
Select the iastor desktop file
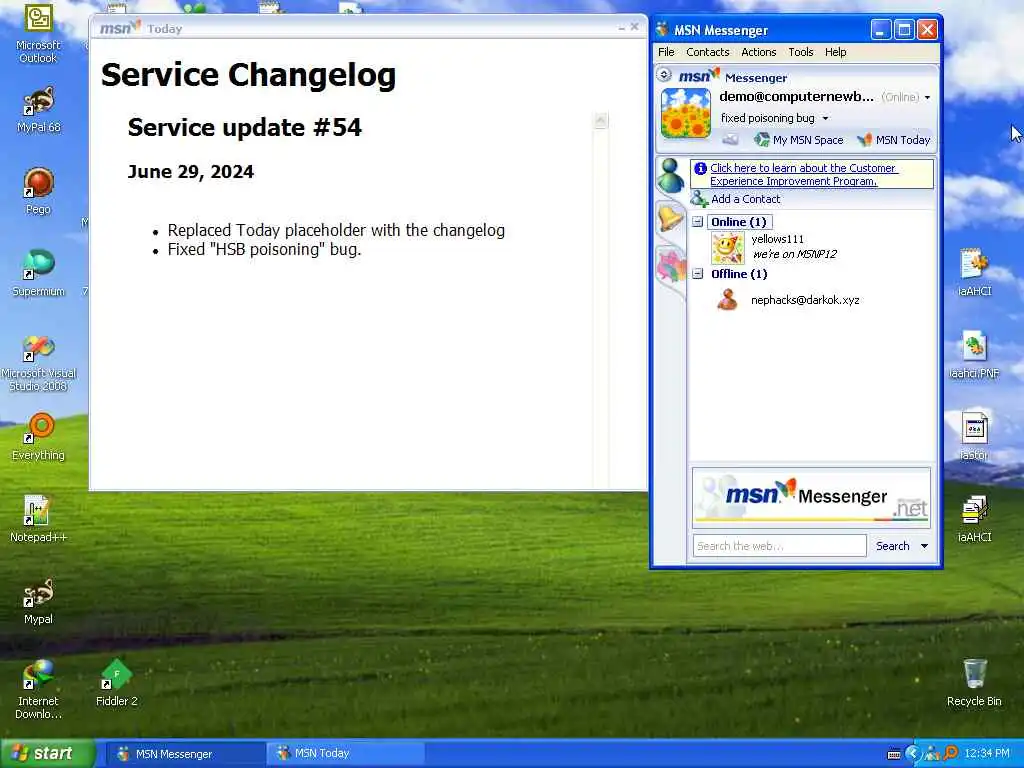click(974, 437)
